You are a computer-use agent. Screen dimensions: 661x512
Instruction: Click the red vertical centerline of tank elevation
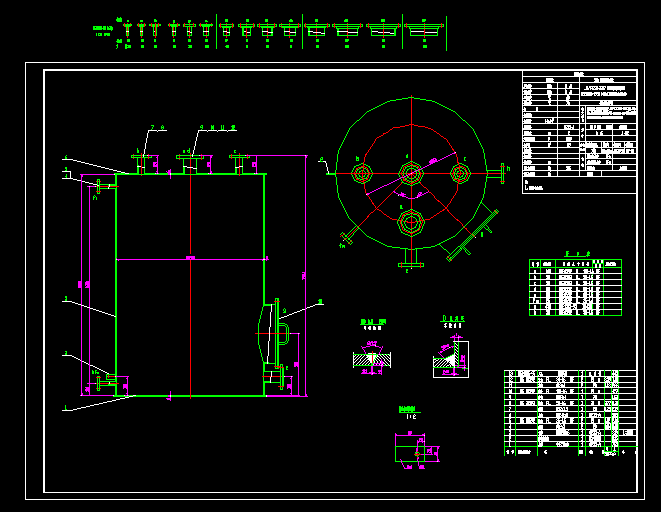click(191, 276)
